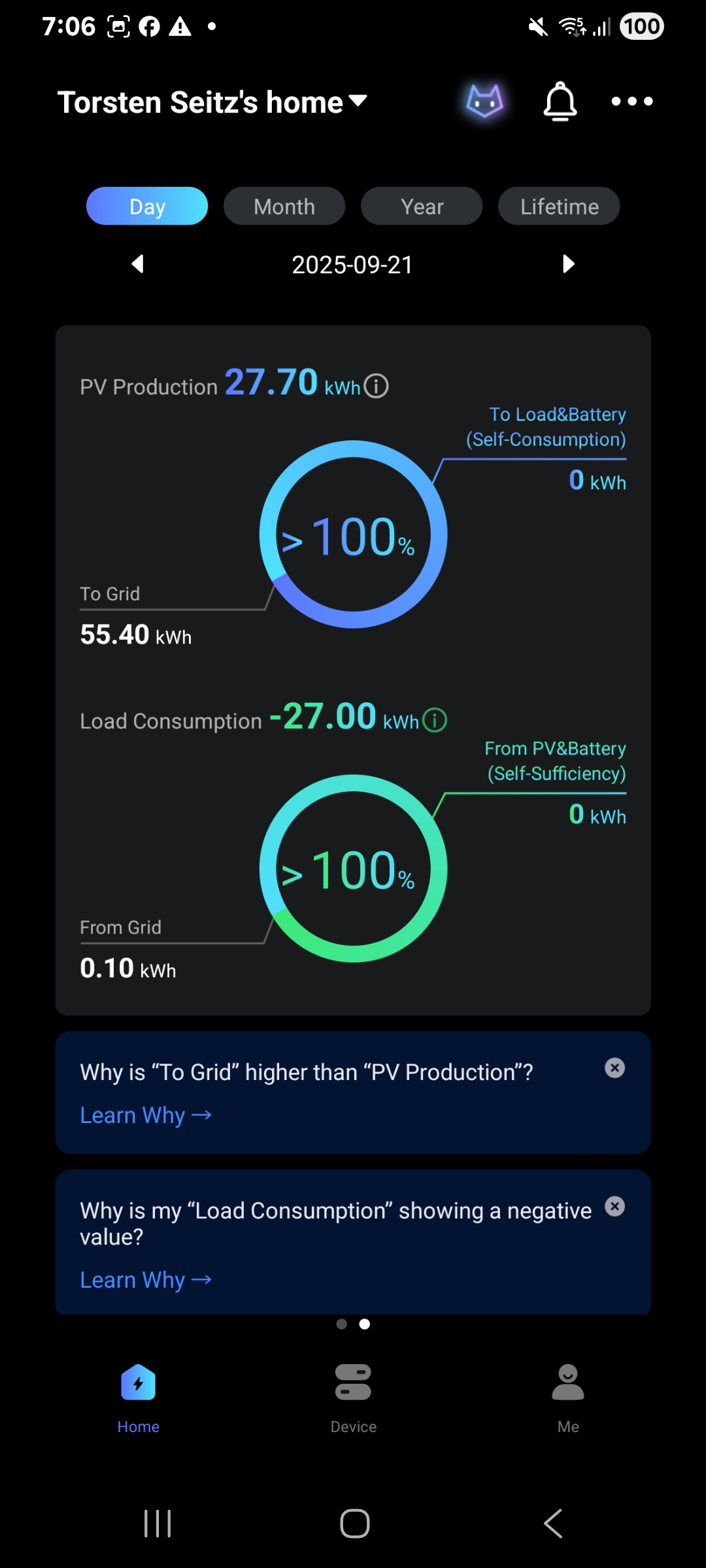706x1568 pixels.
Task: Select the Lifetime view
Action: tap(559, 206)
